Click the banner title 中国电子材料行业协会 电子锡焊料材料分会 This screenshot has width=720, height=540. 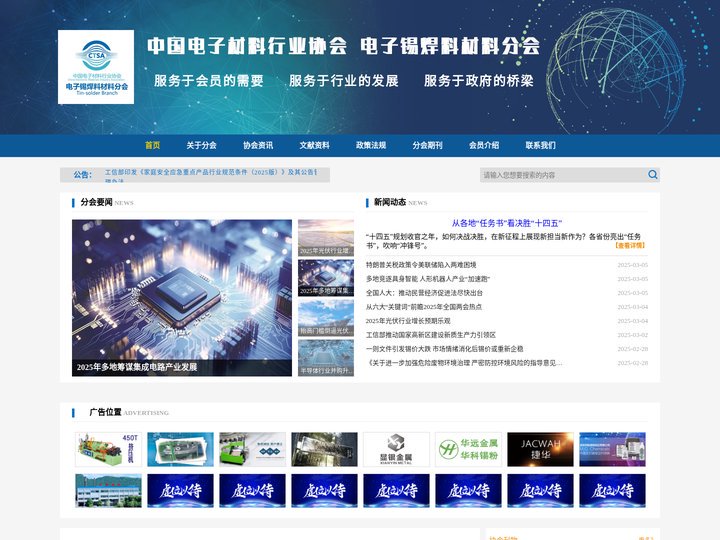point(343,46)
